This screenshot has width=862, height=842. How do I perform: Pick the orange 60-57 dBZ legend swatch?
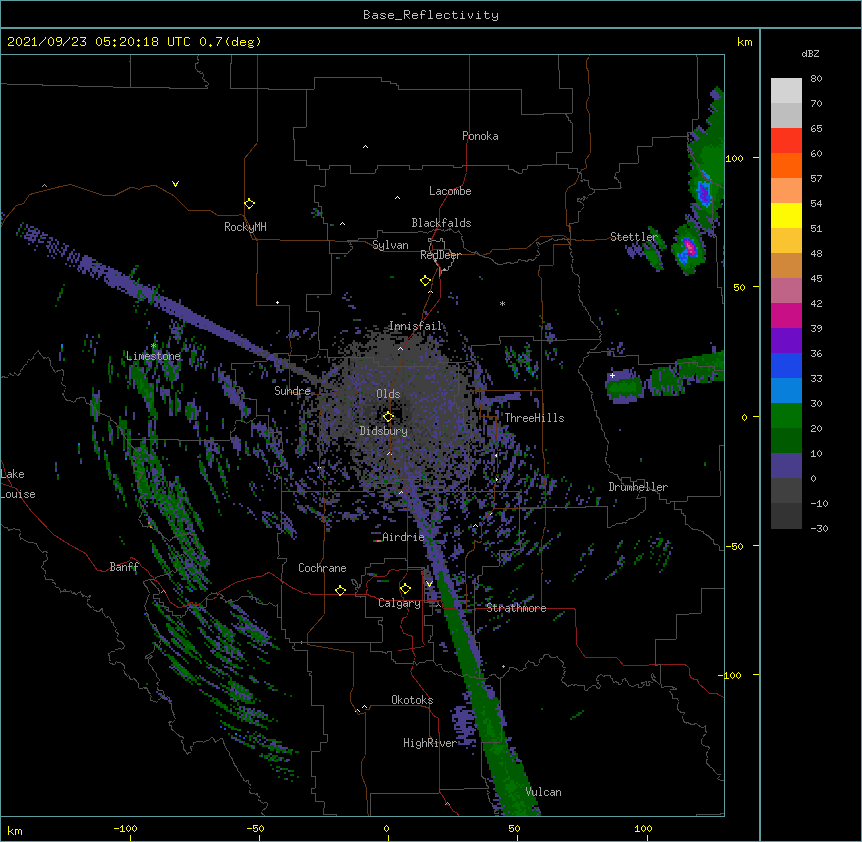(786, 165)
